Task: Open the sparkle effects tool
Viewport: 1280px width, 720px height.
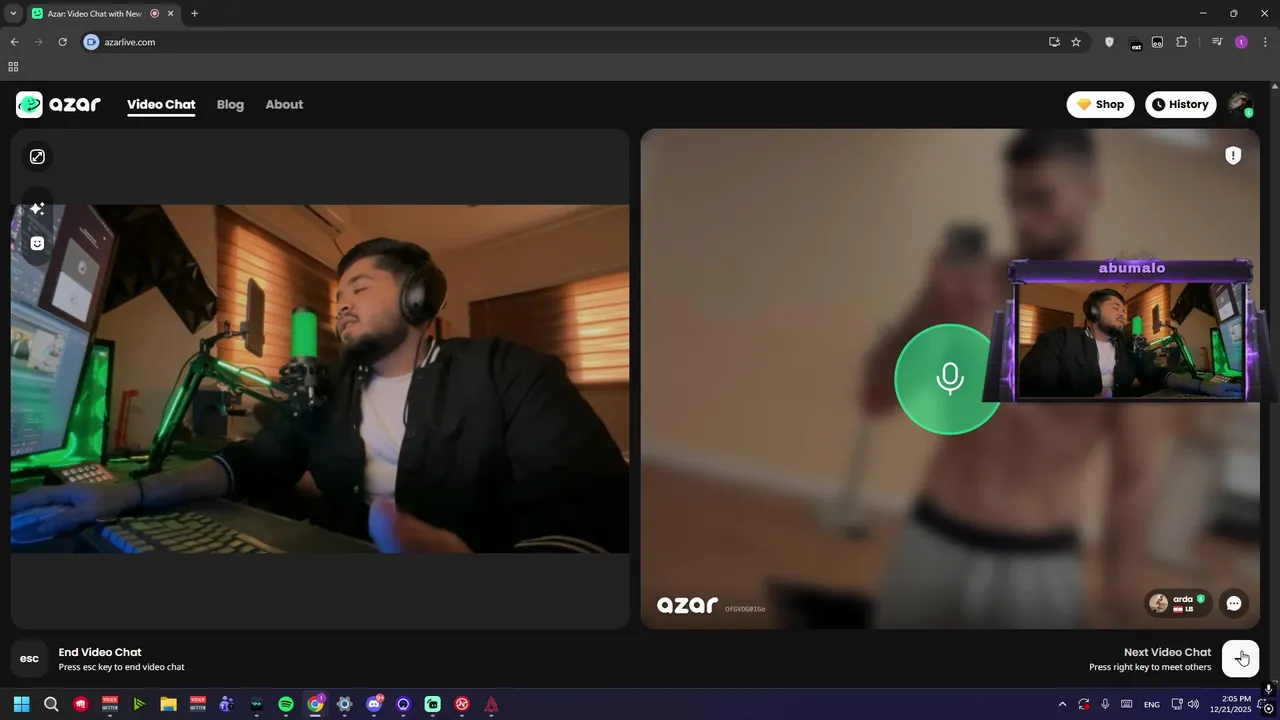Action: 37,208
